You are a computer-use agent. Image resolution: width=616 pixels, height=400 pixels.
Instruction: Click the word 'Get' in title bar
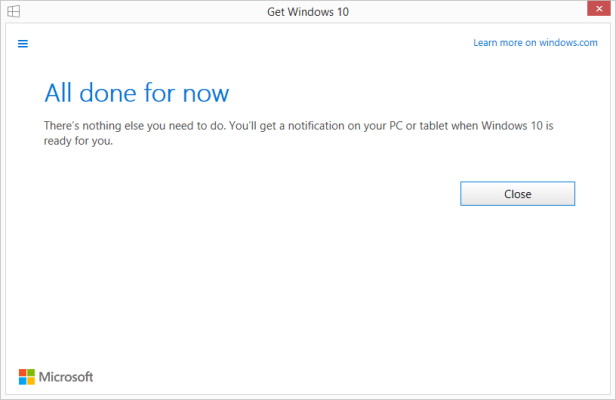pyautogui.click(x=277, y=12)
